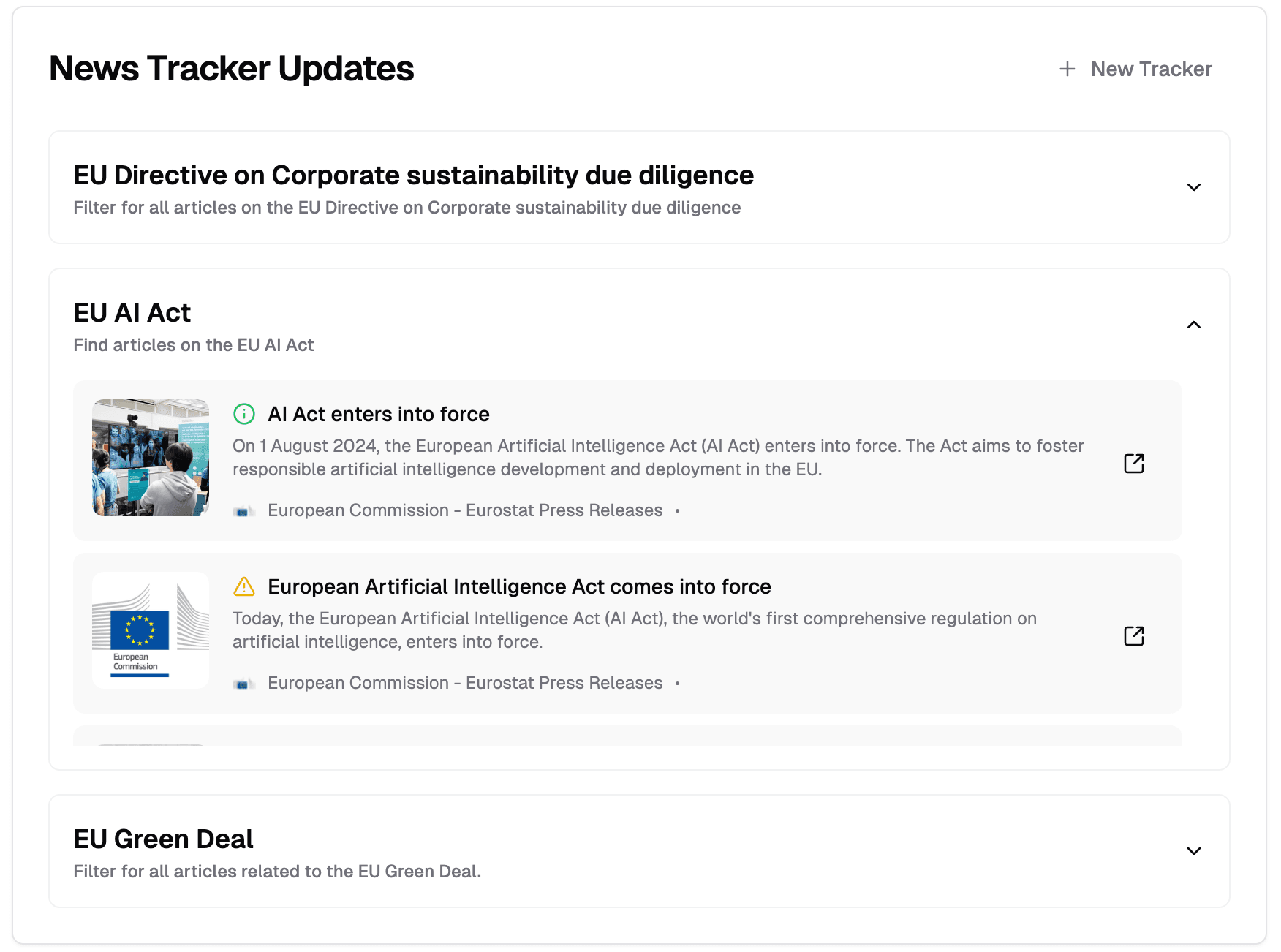Open external link for 'European Artificial Intelligence Act comes into force'
This screenshot has height=952, width=1281.
tap(1133, 636)
